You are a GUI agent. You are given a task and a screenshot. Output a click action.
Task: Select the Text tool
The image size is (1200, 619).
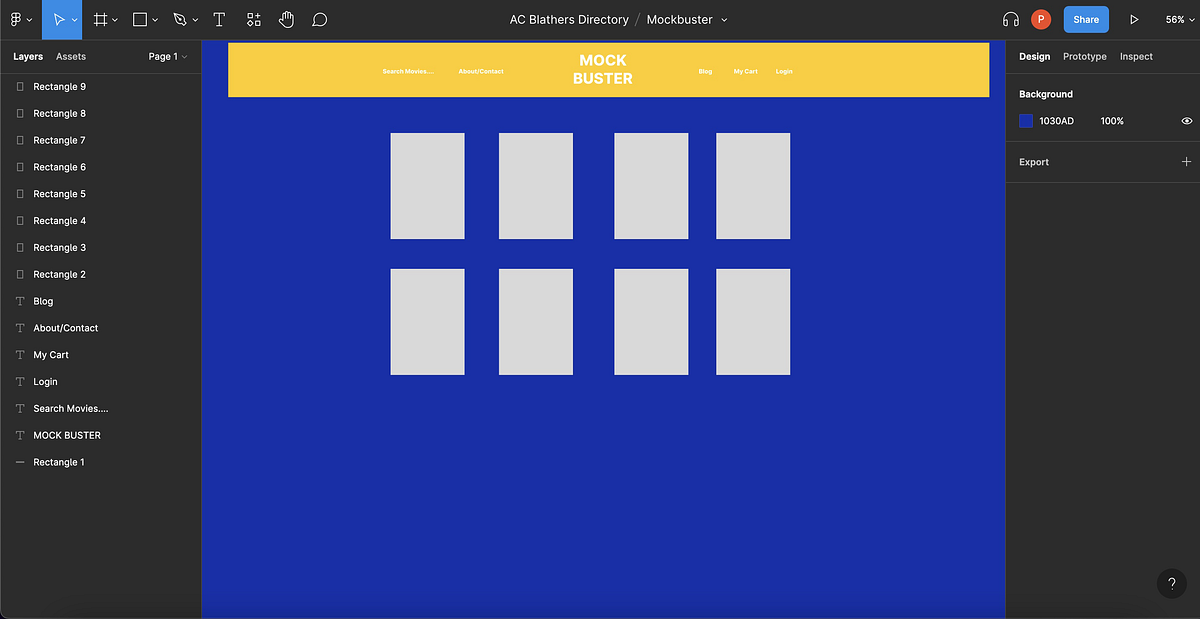click(219, 19)
